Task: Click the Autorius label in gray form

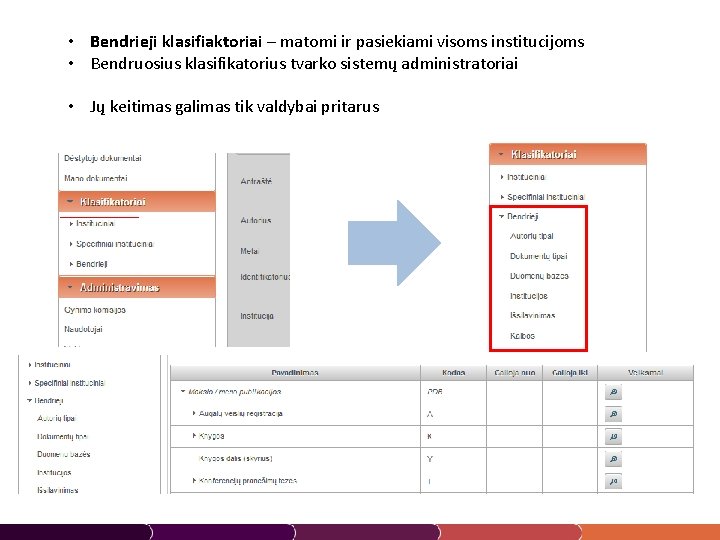Action: [255, 220]
